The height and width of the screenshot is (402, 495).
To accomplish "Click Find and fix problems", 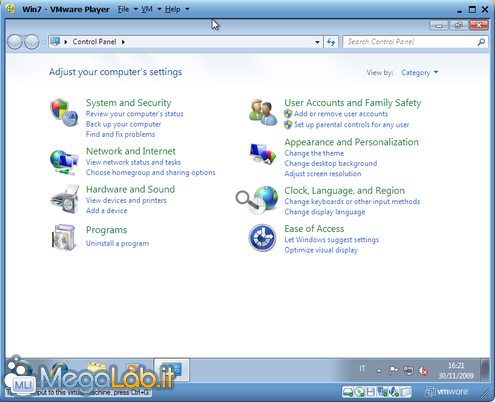I will coord(120,134).
